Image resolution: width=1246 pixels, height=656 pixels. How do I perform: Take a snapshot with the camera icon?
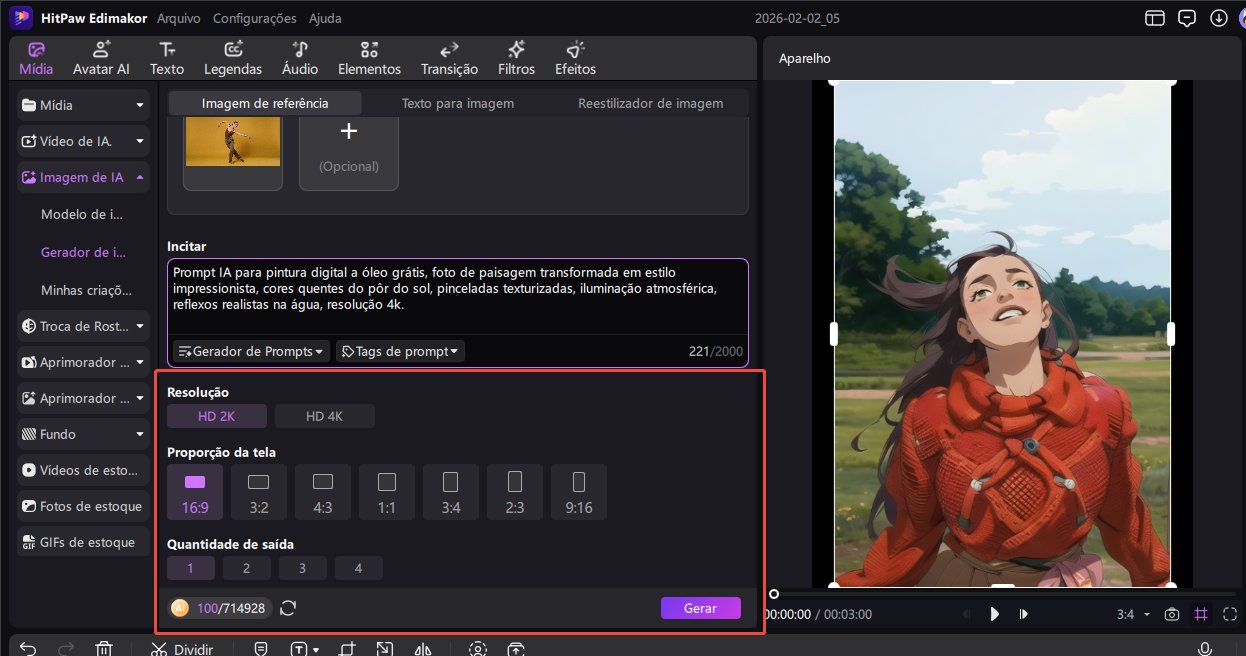tap(1172, 614)
